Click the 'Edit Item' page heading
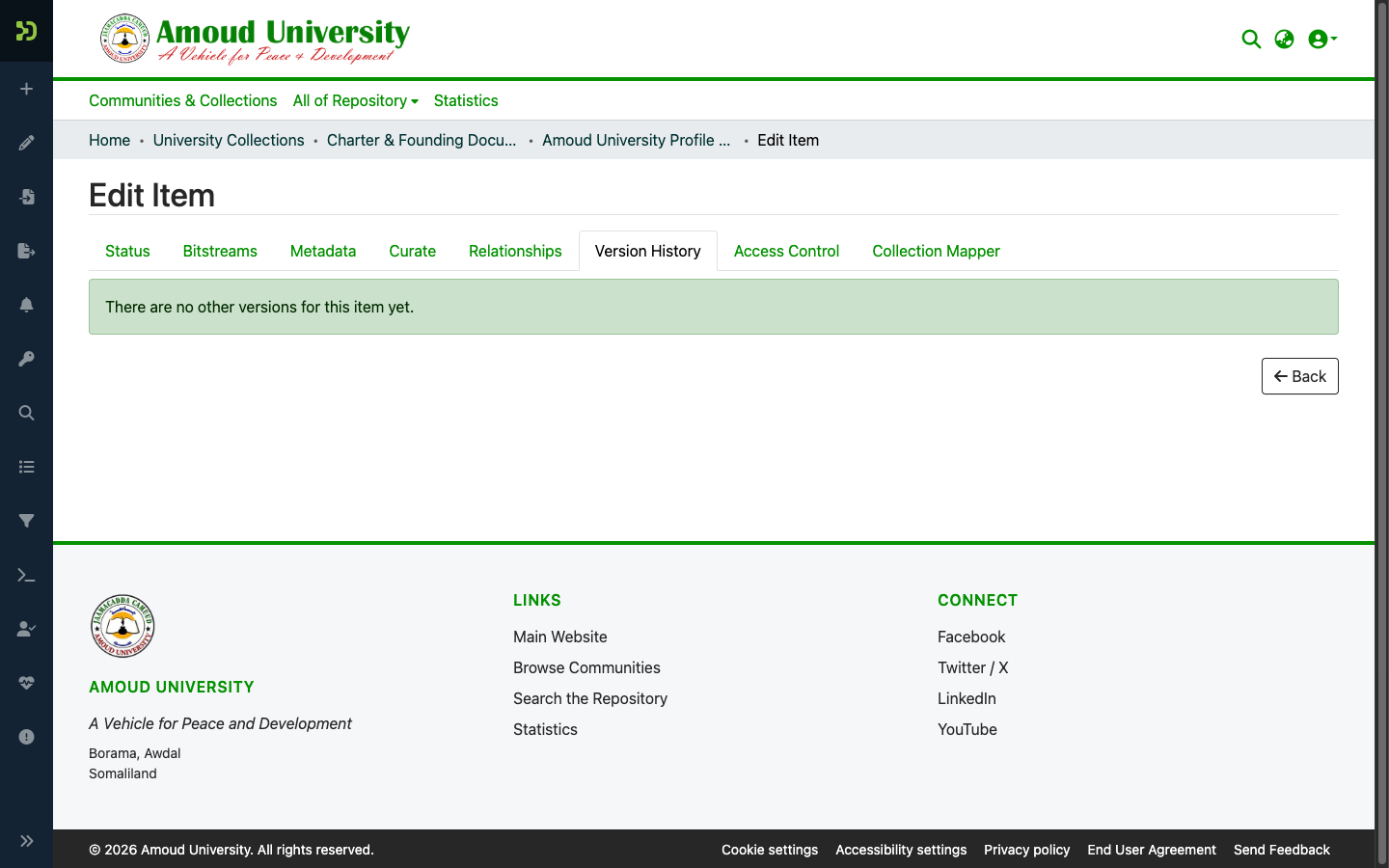 point(151,195)
